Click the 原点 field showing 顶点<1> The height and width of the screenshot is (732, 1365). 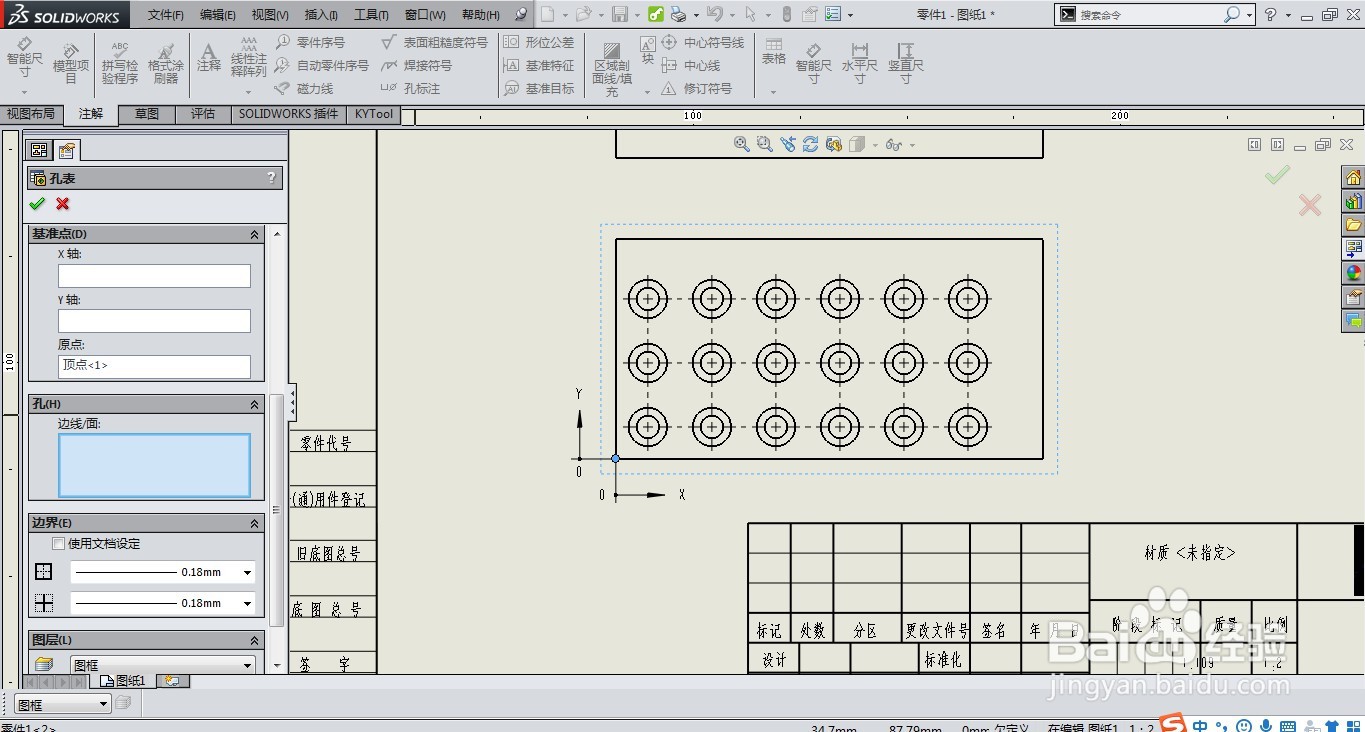tap(154, 366)
